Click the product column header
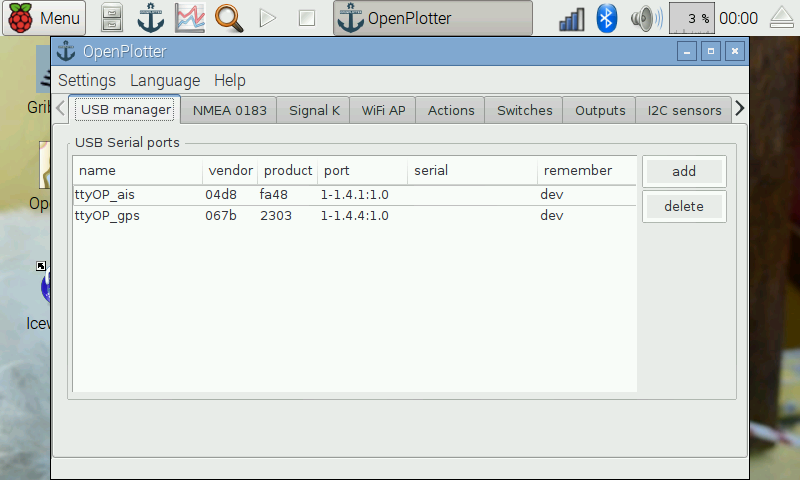Image resolution: width=800 pixels, height=480 pixels. click(288, 170)
